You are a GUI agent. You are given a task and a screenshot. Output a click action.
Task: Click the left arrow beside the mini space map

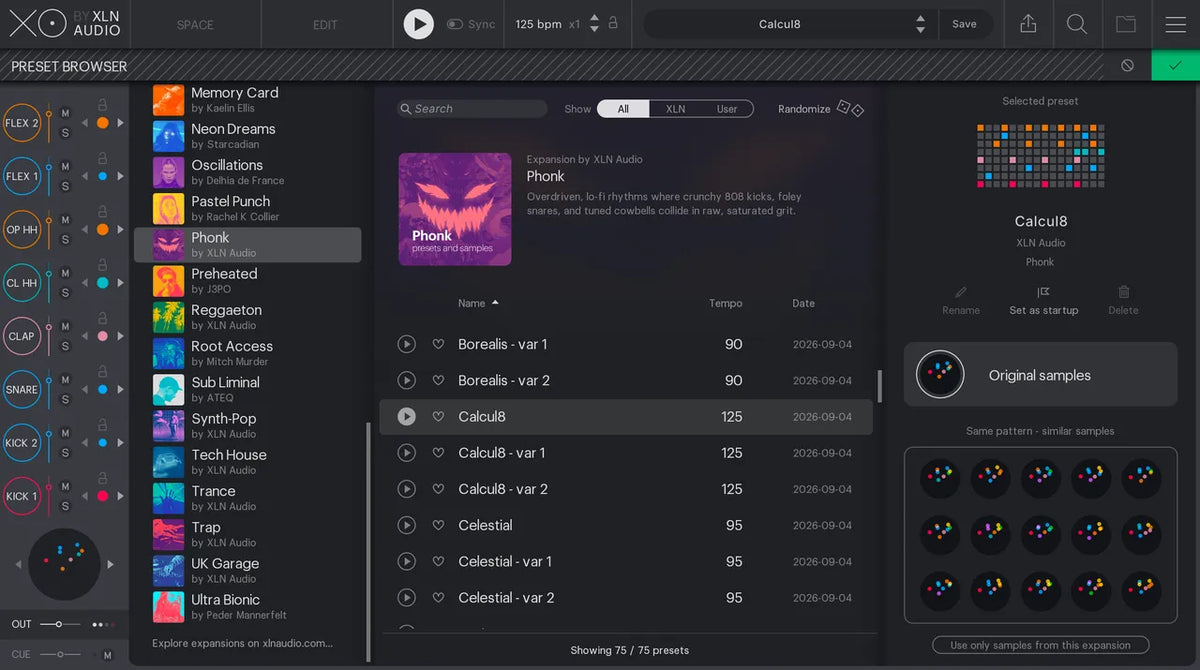[x=19, y=565]
